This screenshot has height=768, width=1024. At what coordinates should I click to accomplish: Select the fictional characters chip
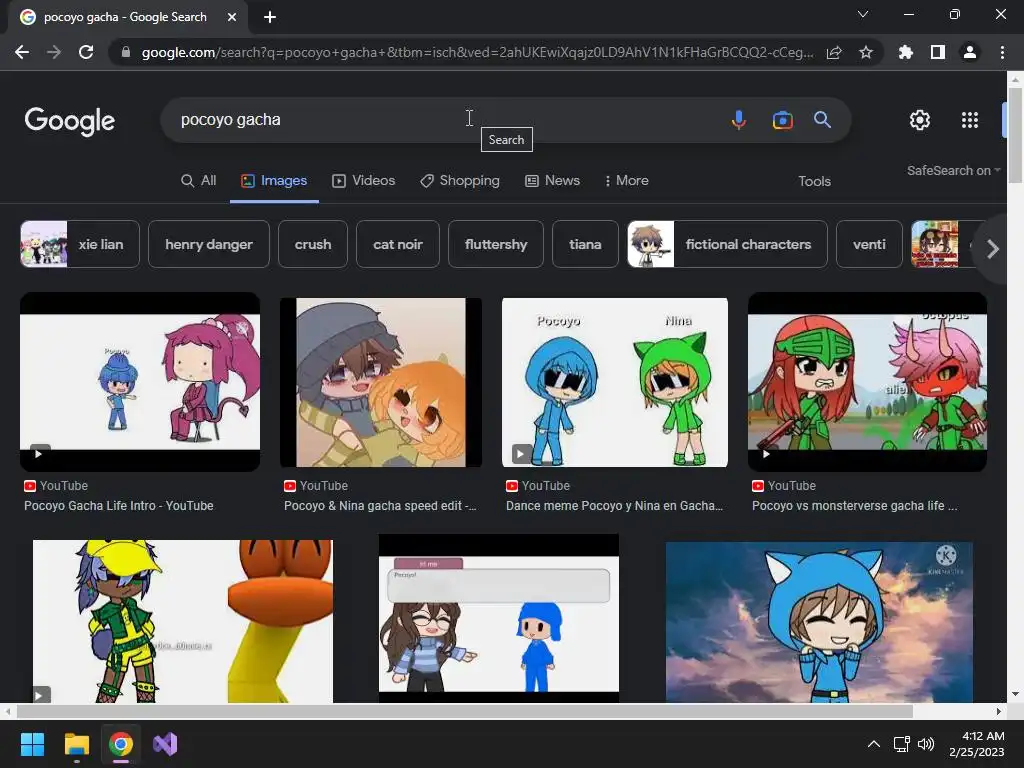[x=728, y=244]
